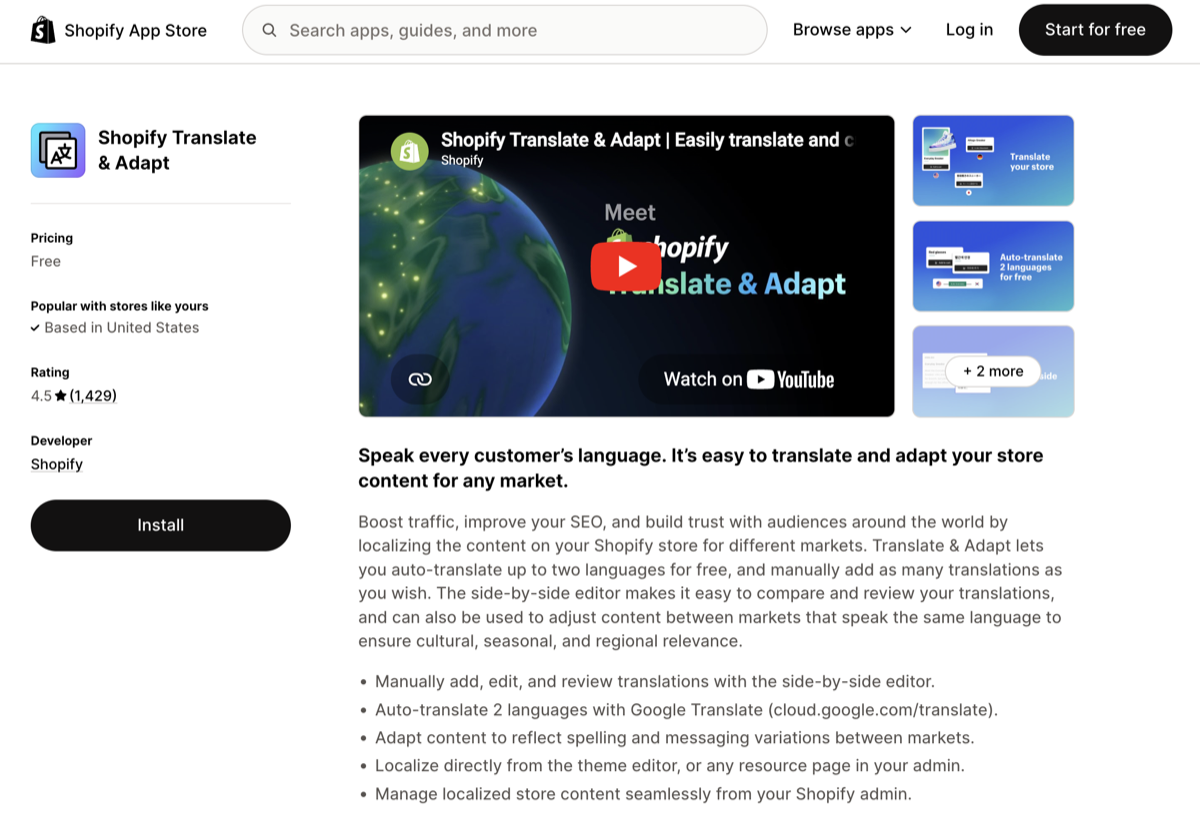
Task: Click the Install button
Action: [161, 525]
